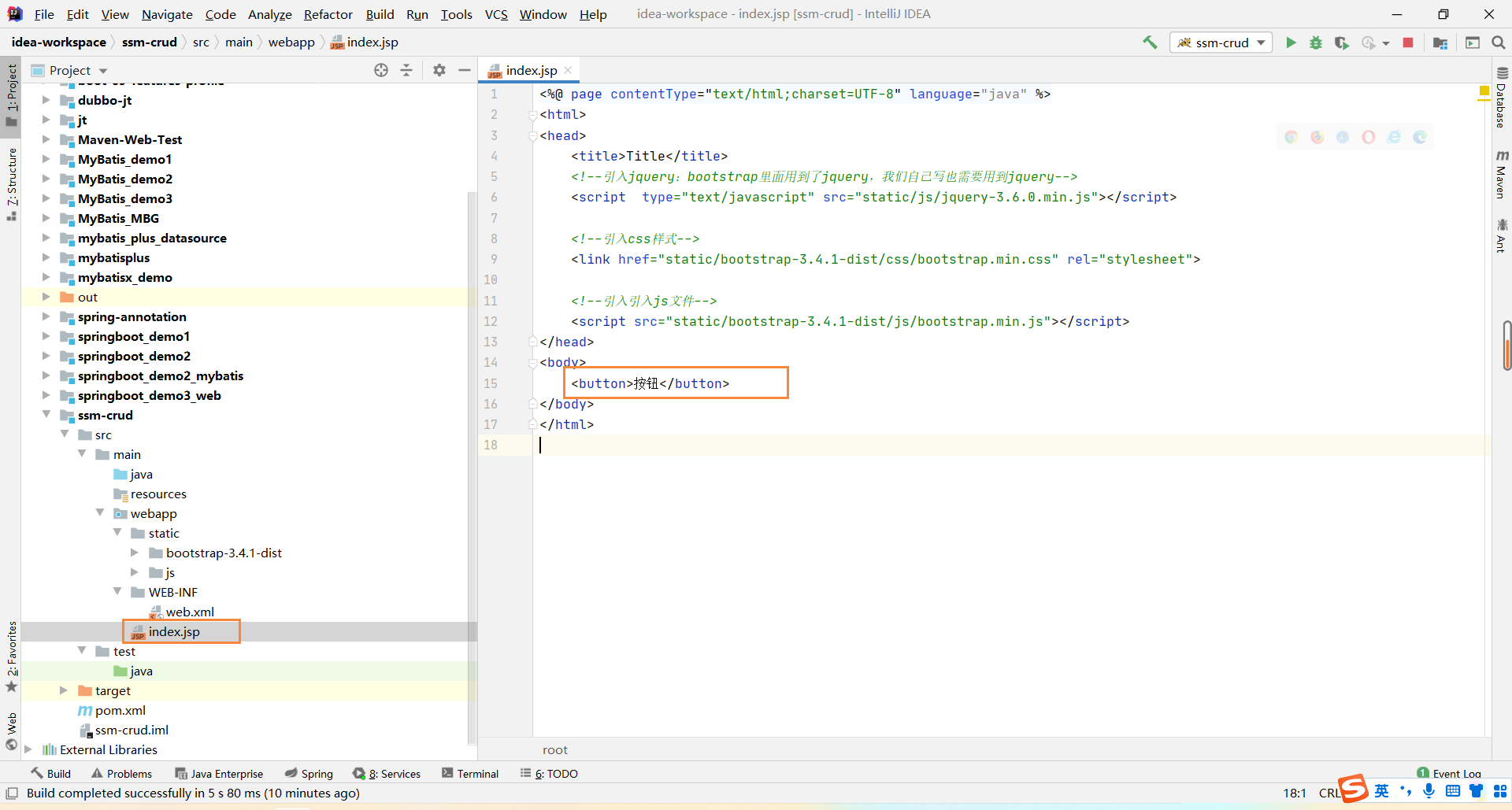Click the locate file crosshair icon

coord(381,70)
